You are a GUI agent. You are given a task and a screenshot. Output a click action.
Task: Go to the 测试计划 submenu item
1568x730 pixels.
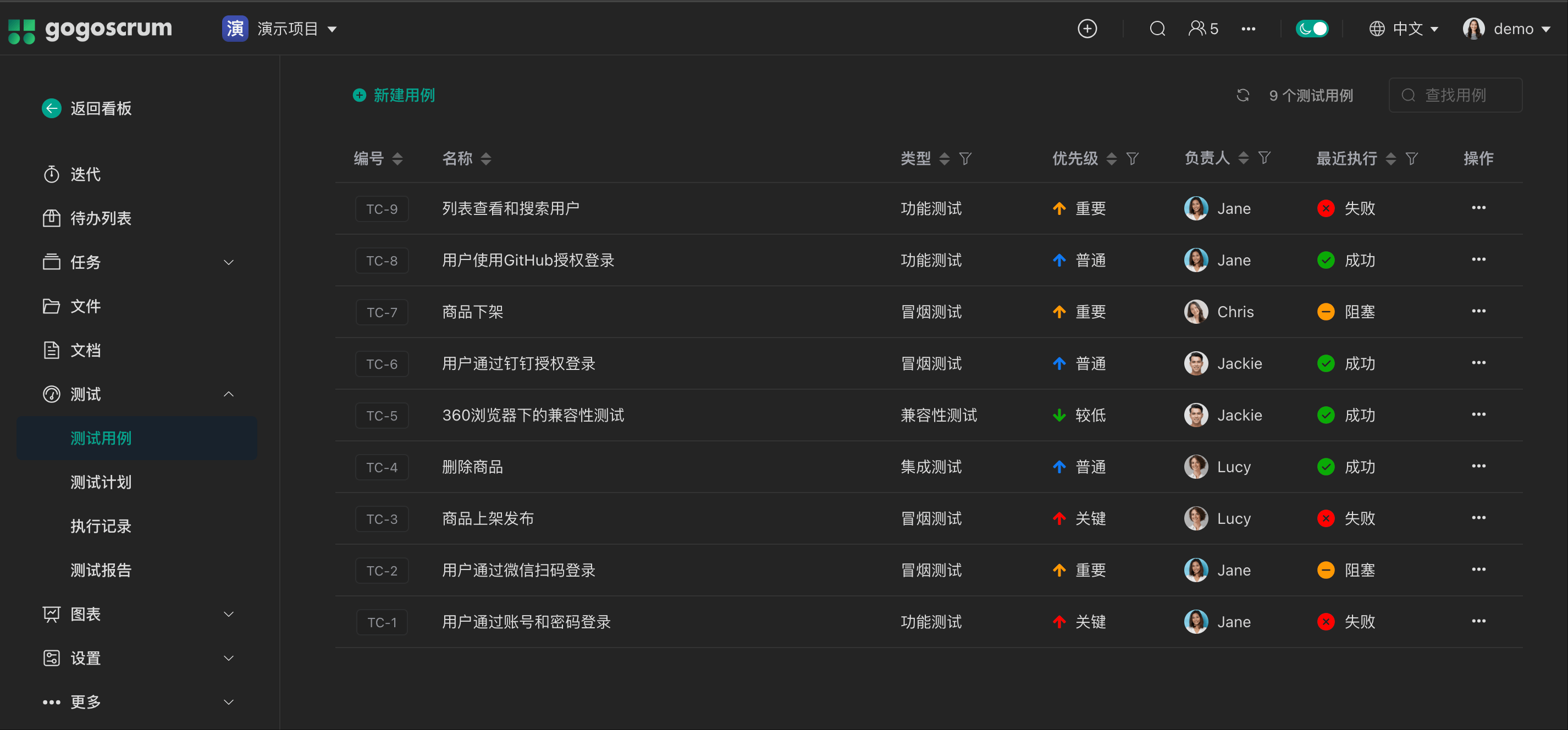point(101,482)
